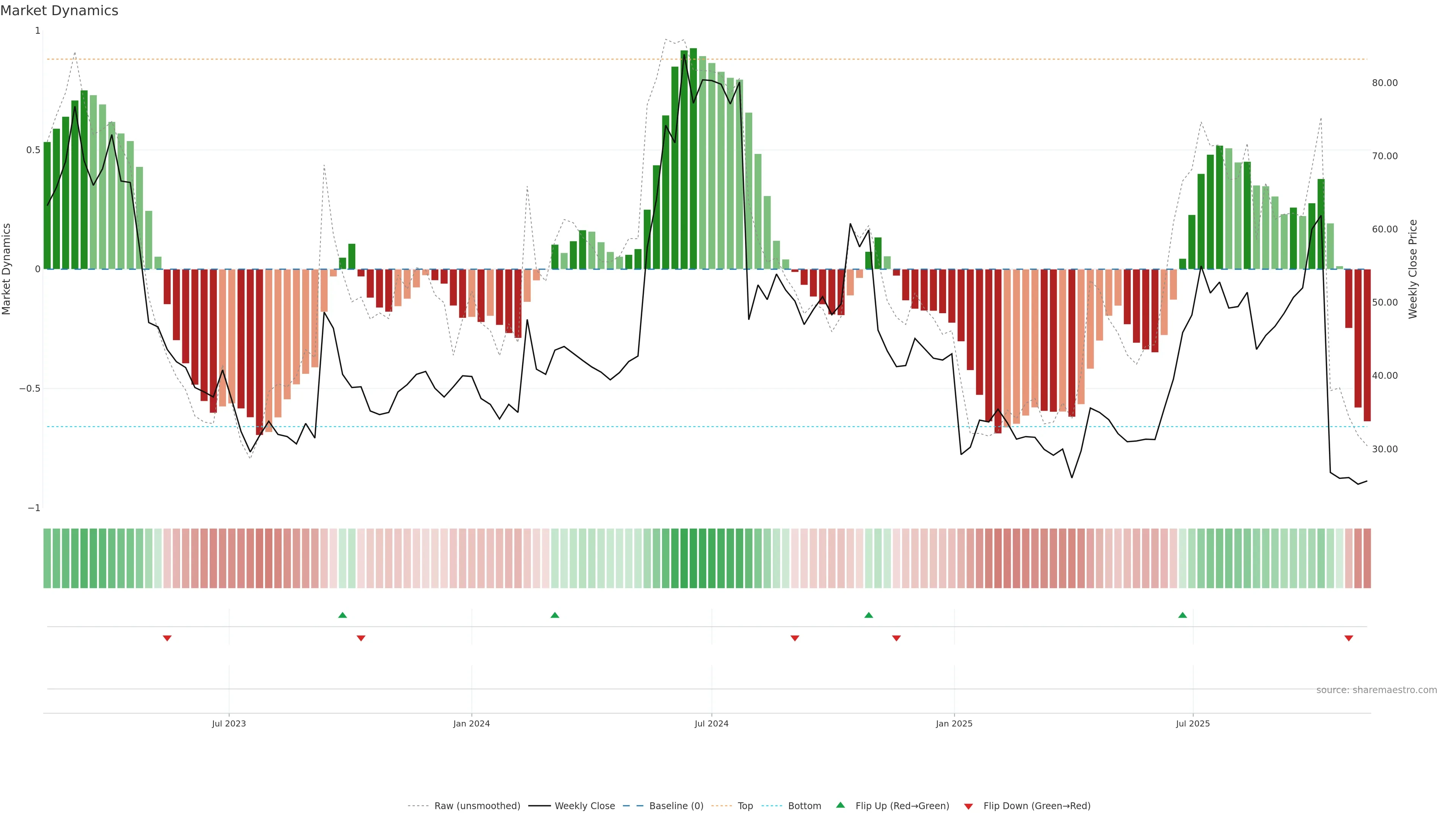Click the Market Dynamics chart title
Viewport: 1456px width, 819px height.
click(x=60, y=11)
